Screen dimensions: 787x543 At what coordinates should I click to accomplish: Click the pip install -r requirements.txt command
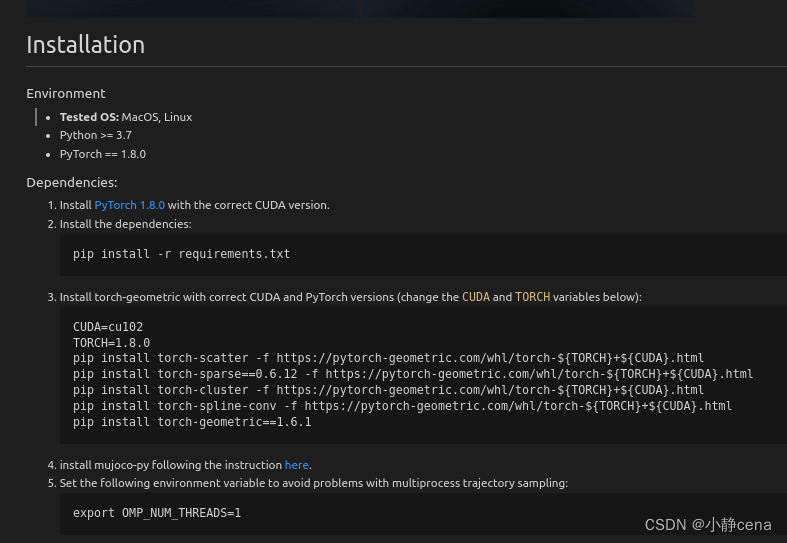coord(181,254)
